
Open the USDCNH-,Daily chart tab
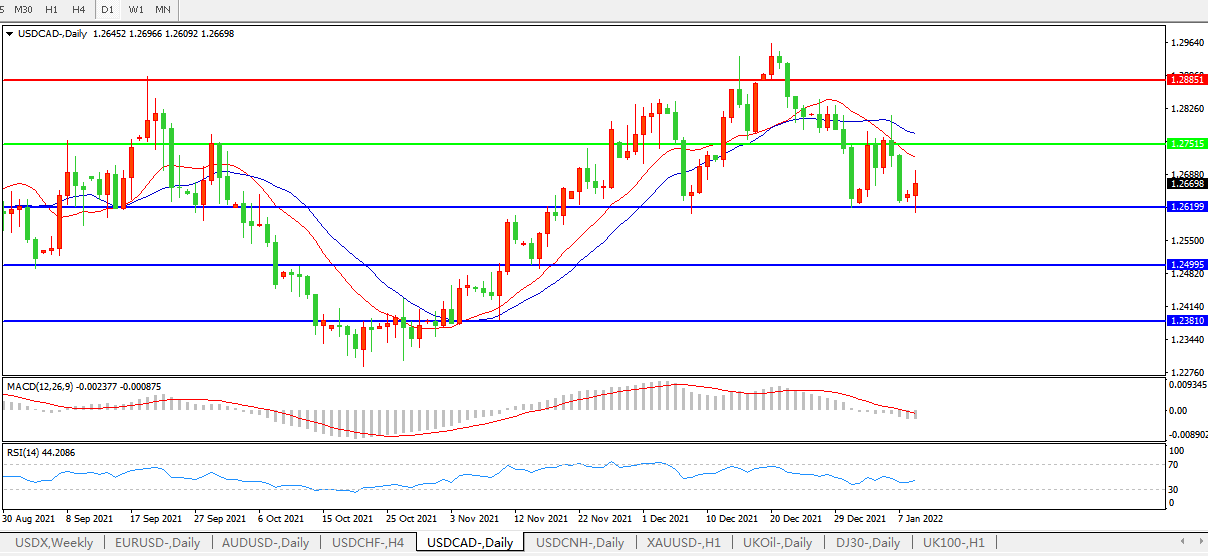point(580,543)
